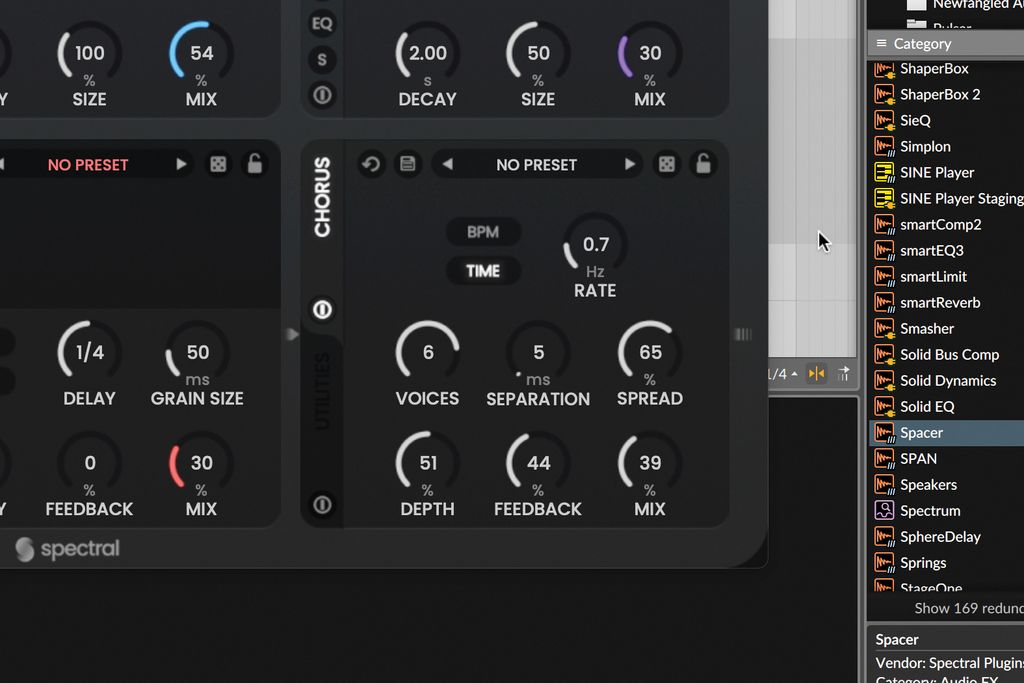Screen dimensions: 1024x683
Task: Click the undo arrow in the Chorus header
Action: click(x=371, y=164)
